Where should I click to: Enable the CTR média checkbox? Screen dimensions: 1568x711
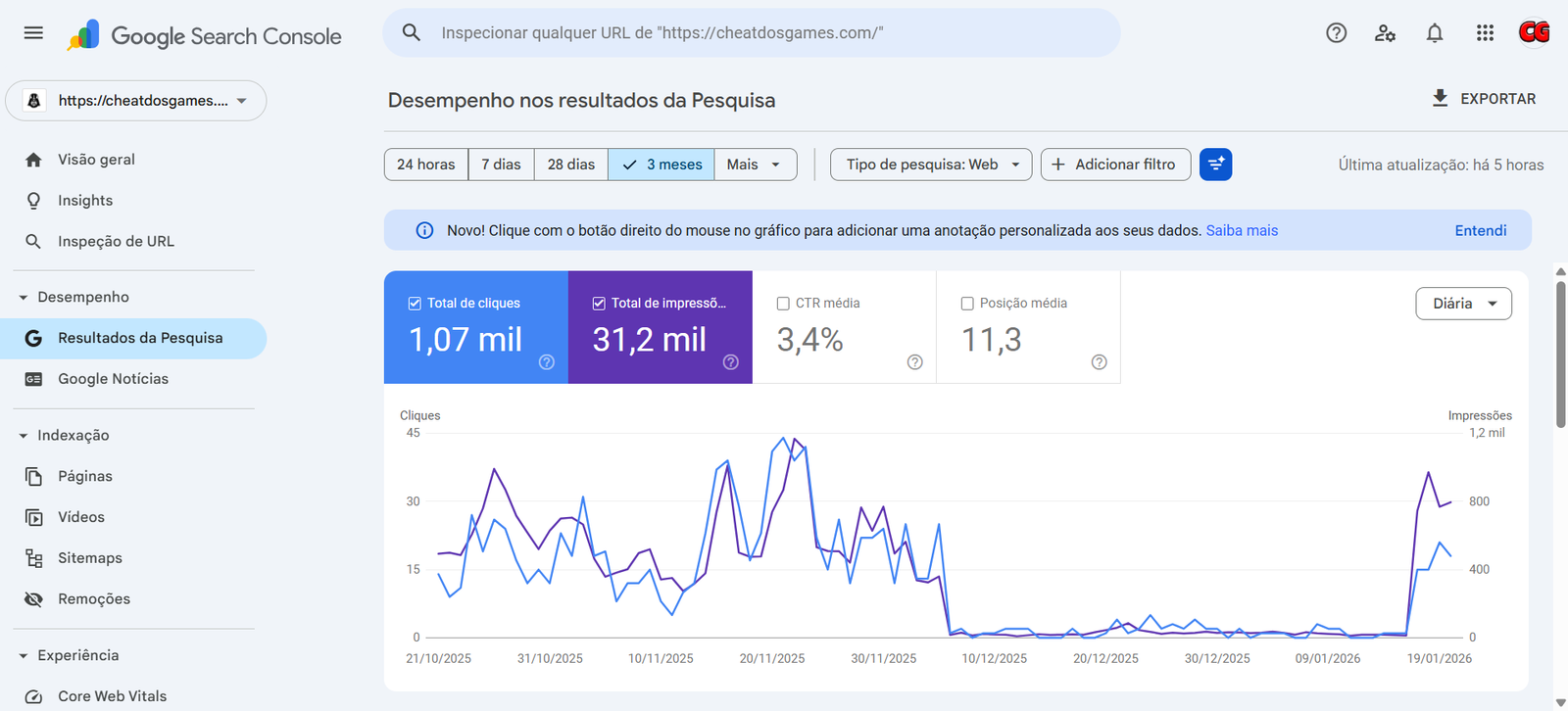pyautogui.click(x=783, y=304)
